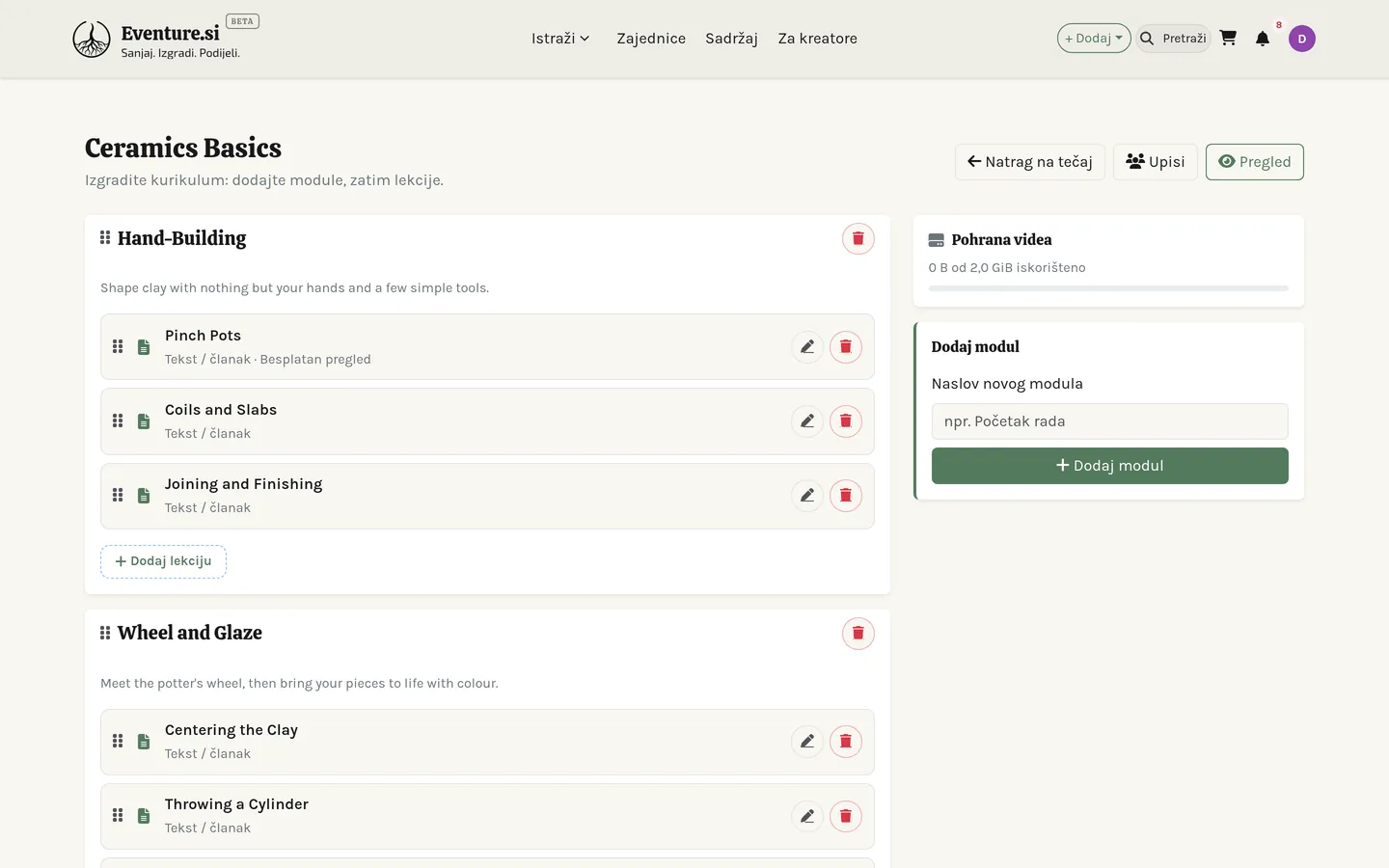Edit the Coils and Slabs lesson

pyautogui.click(x=806, y=421)
